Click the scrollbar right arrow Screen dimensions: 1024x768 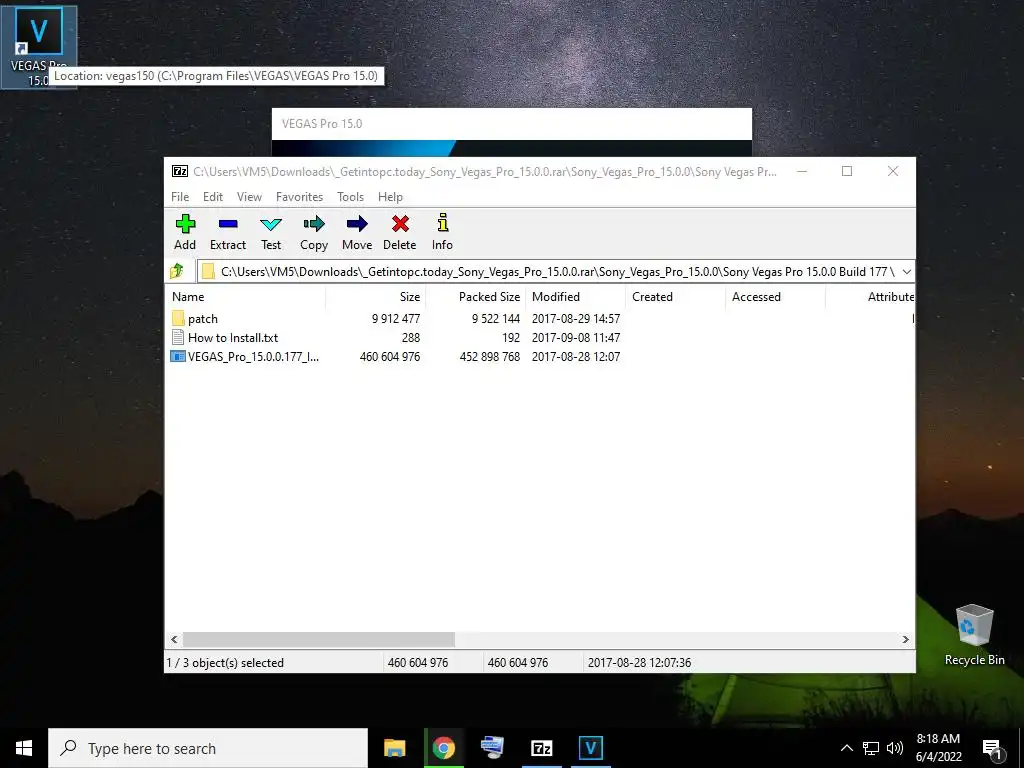(x=906, y=639)
